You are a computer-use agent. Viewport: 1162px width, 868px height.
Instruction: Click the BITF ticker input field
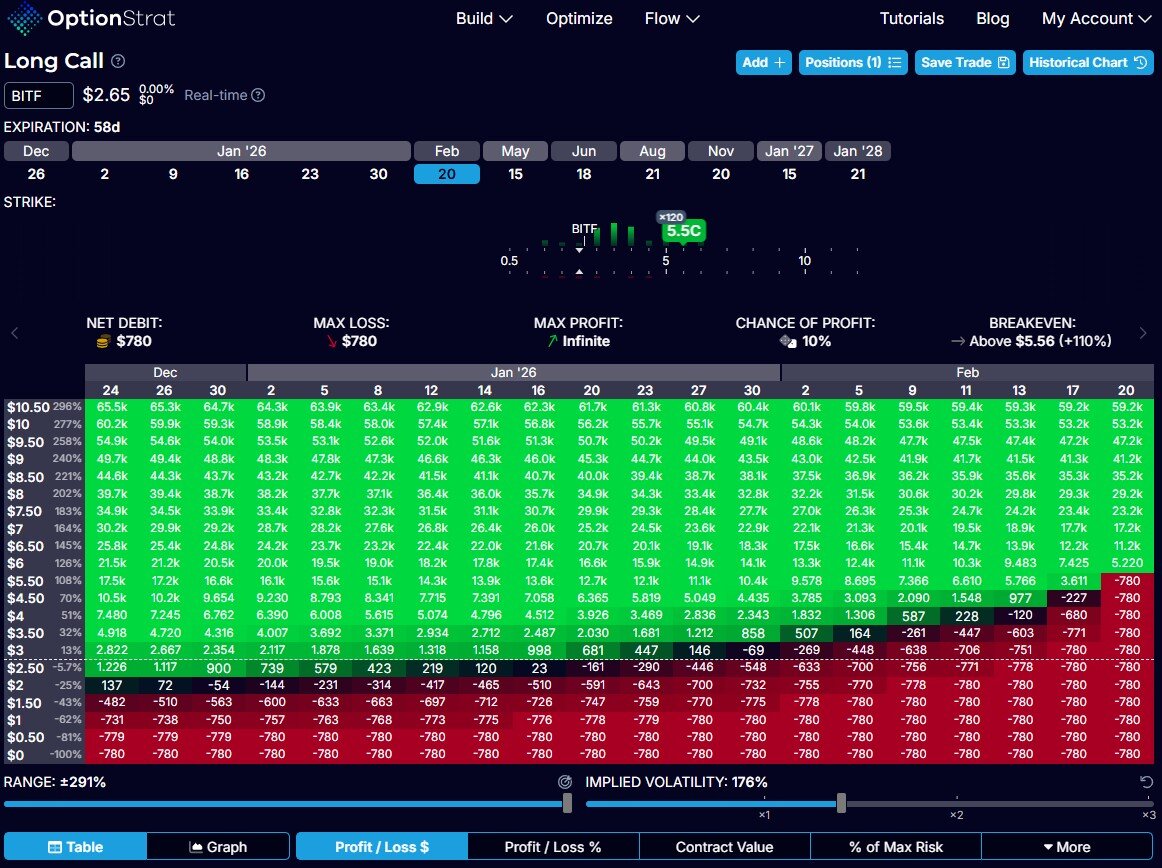(x=39, y=95)
